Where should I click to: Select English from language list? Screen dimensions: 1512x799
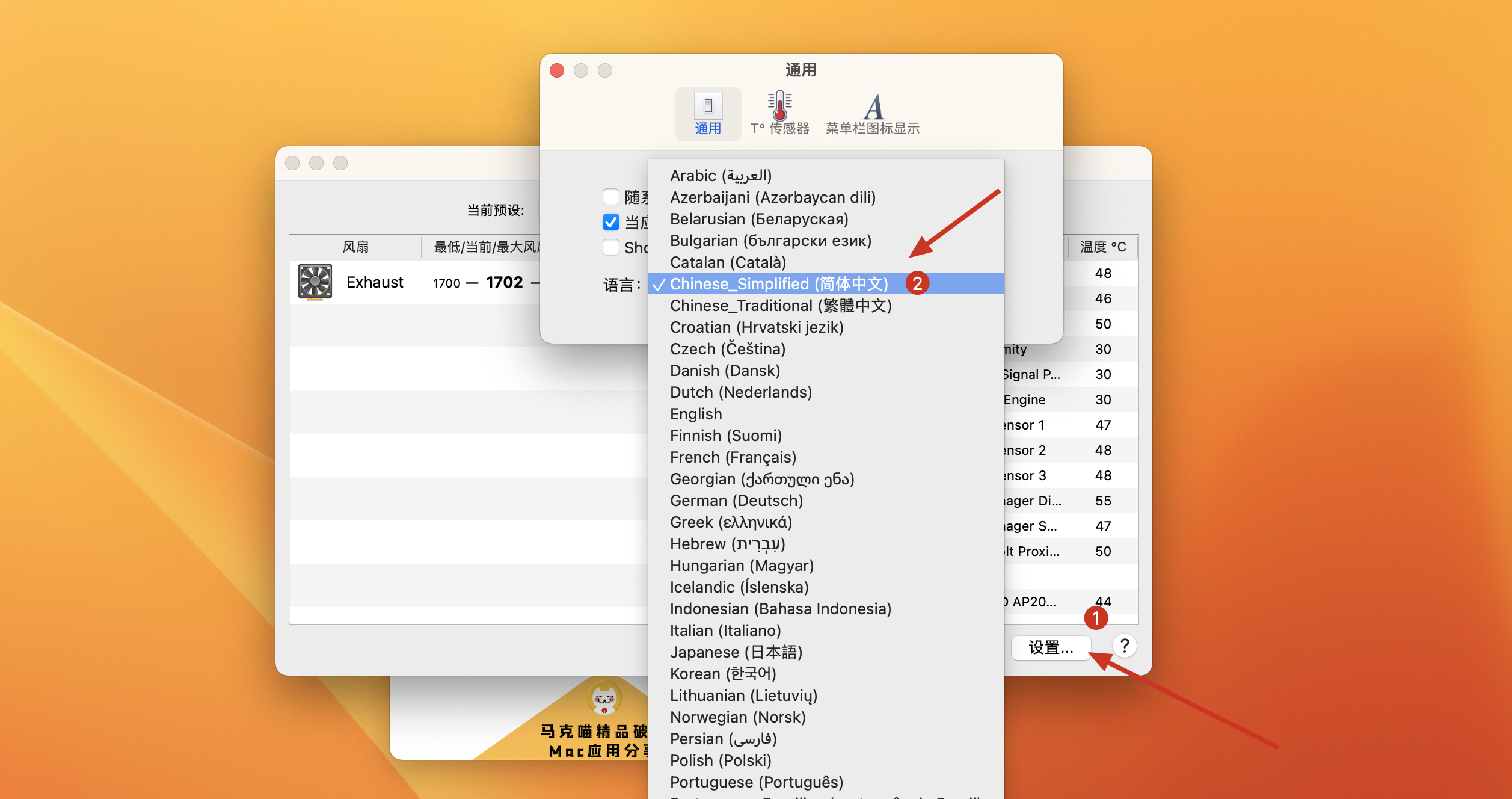tap(696, 414)
